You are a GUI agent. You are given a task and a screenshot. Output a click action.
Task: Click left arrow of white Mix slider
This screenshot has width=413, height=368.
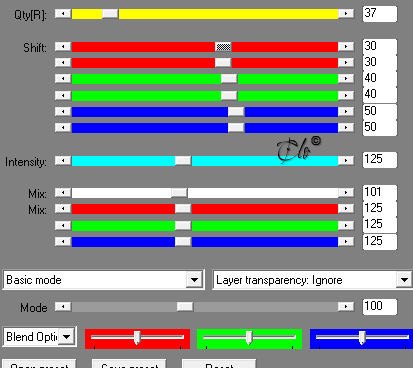(x=63, y=193)
